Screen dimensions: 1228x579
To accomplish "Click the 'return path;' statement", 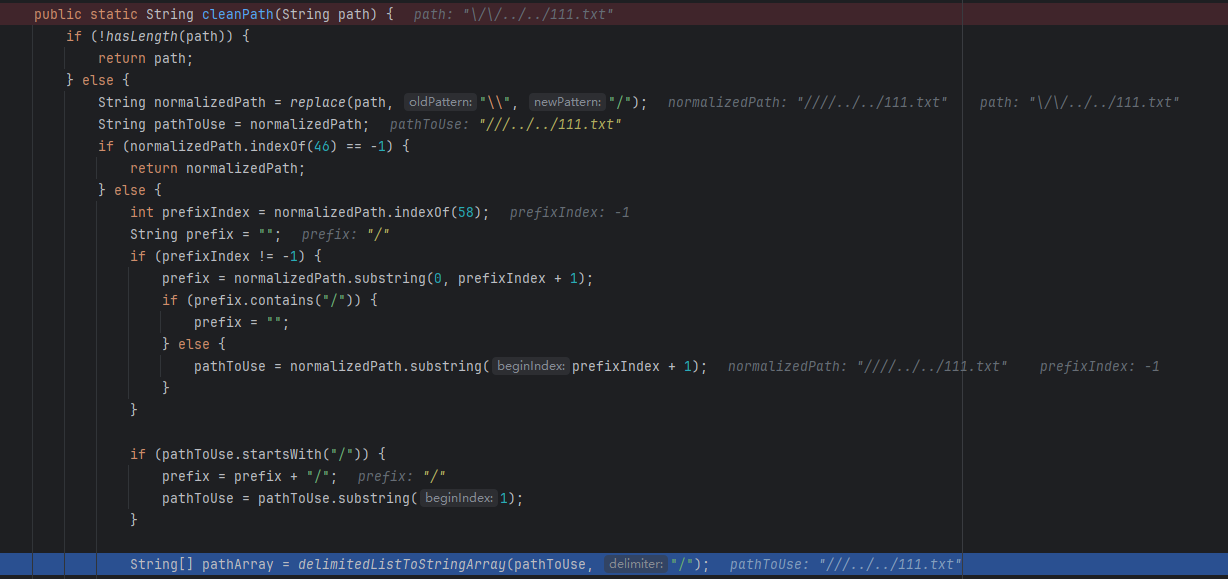I will (x=145, y=58).
